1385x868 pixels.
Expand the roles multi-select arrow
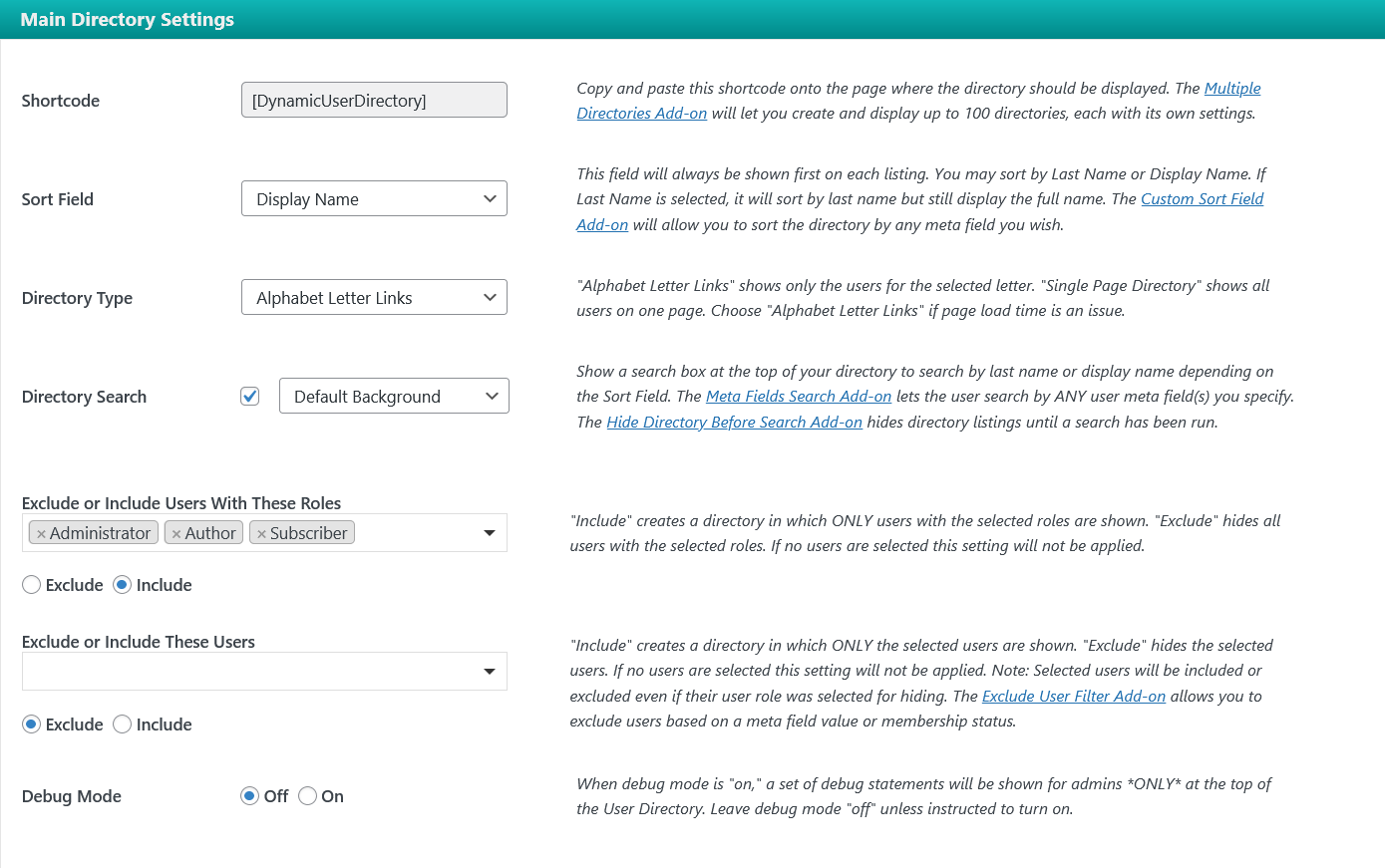pyautogui.click(x=490, y=533)
